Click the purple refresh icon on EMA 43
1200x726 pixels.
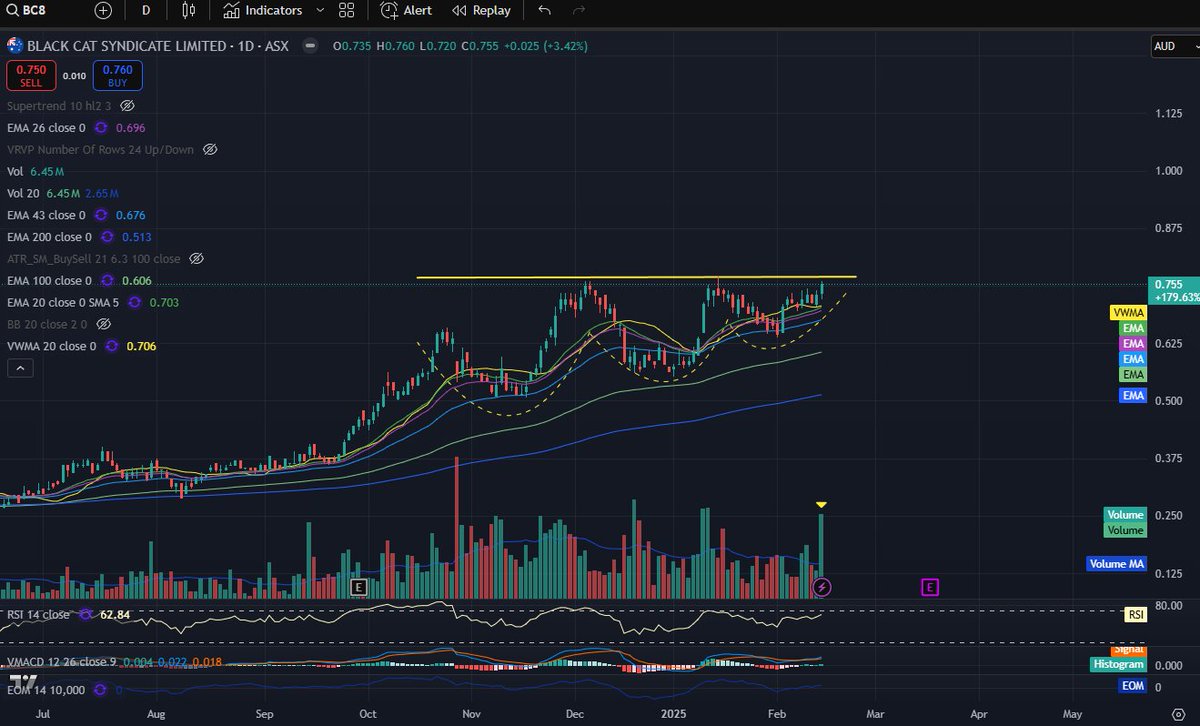tap(101, 215)
